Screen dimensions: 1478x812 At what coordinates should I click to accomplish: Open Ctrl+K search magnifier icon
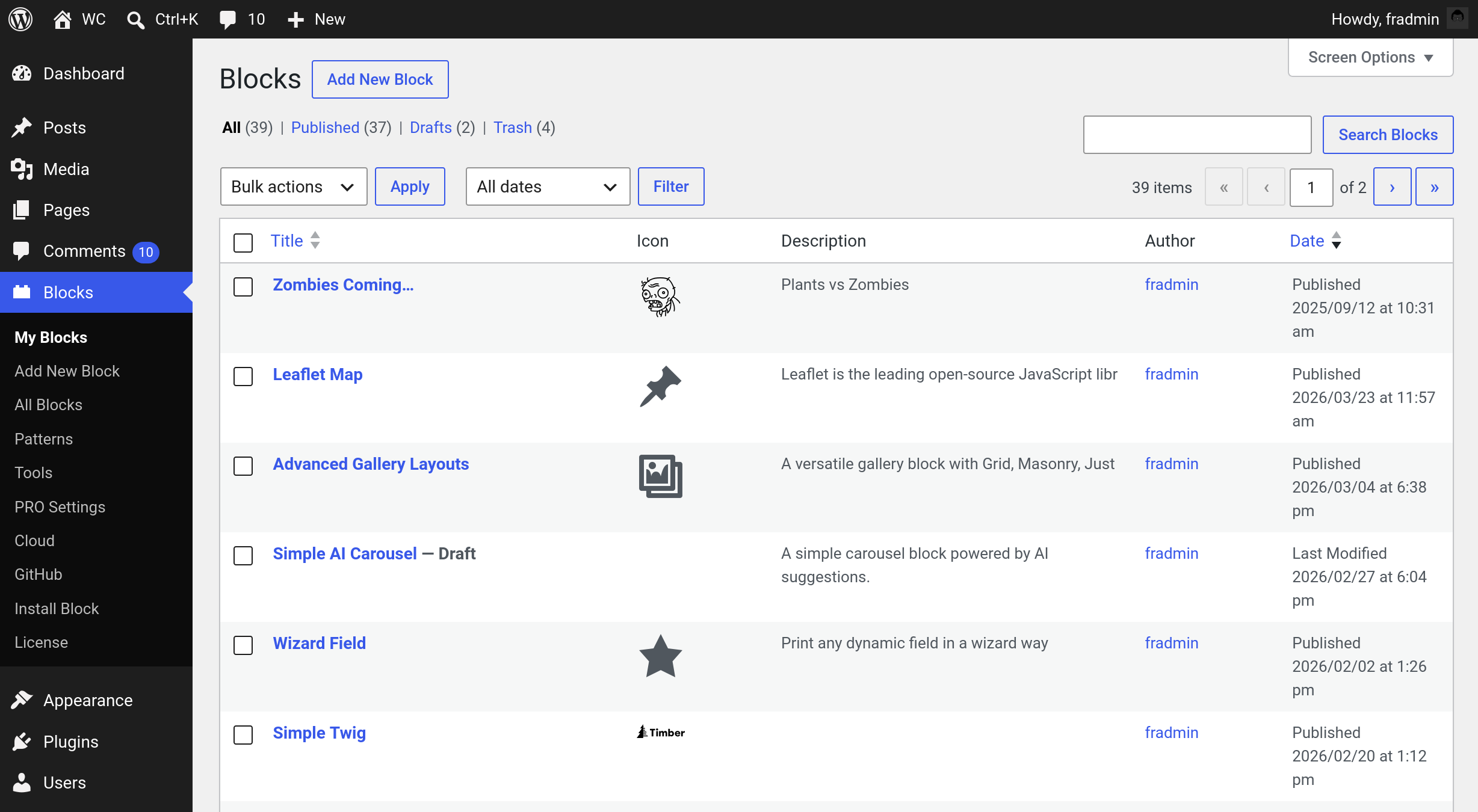tap(135, 20)
